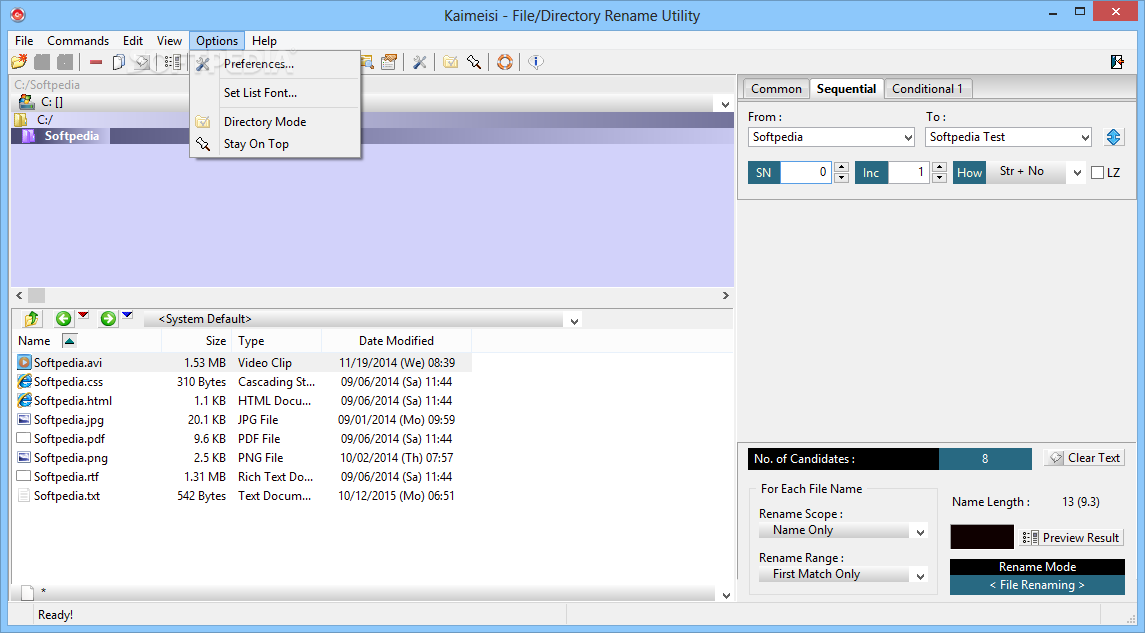Expand the drive selector C: dropdown
1145x633 pixels.
point(725,104)
